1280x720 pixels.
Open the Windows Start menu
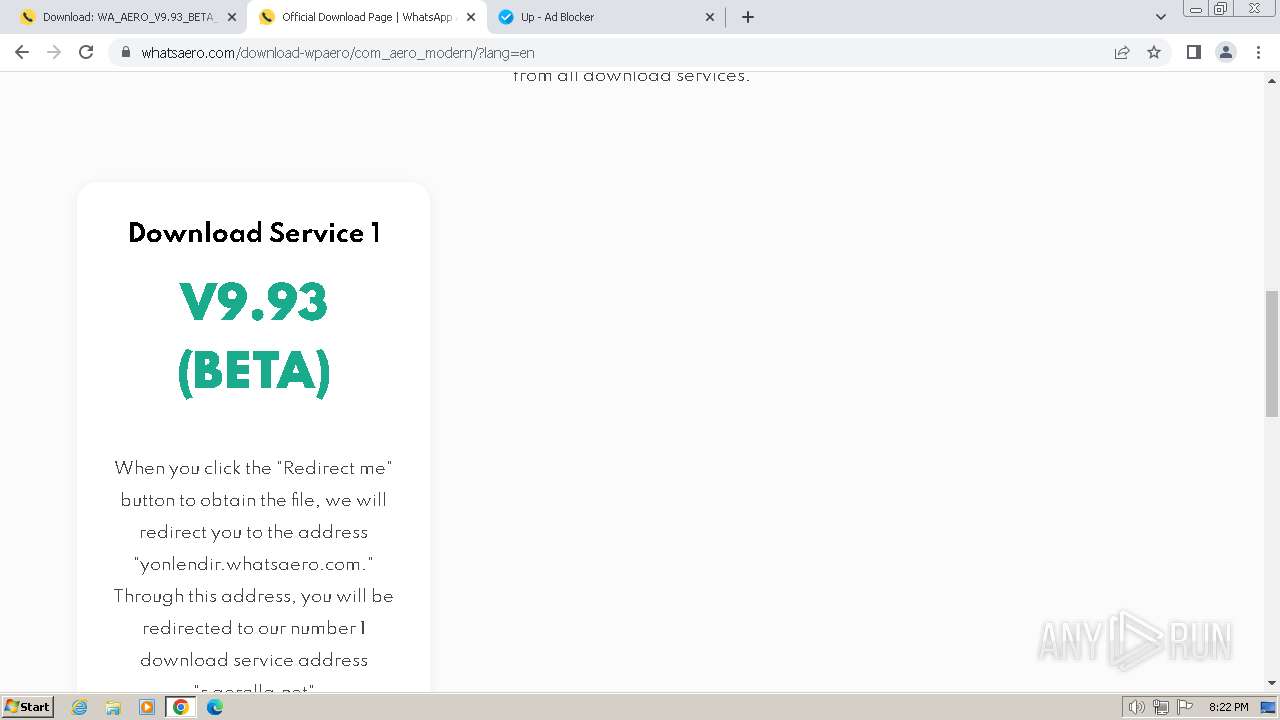[x=27, y=706]
